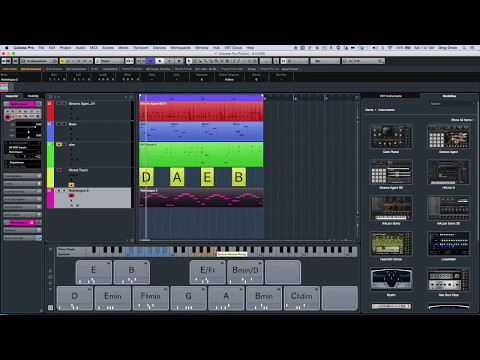The height and width of the screenshot is (360, 480).
Task: Click the inspector Record Enable red button
Action: tap(8, 117)
